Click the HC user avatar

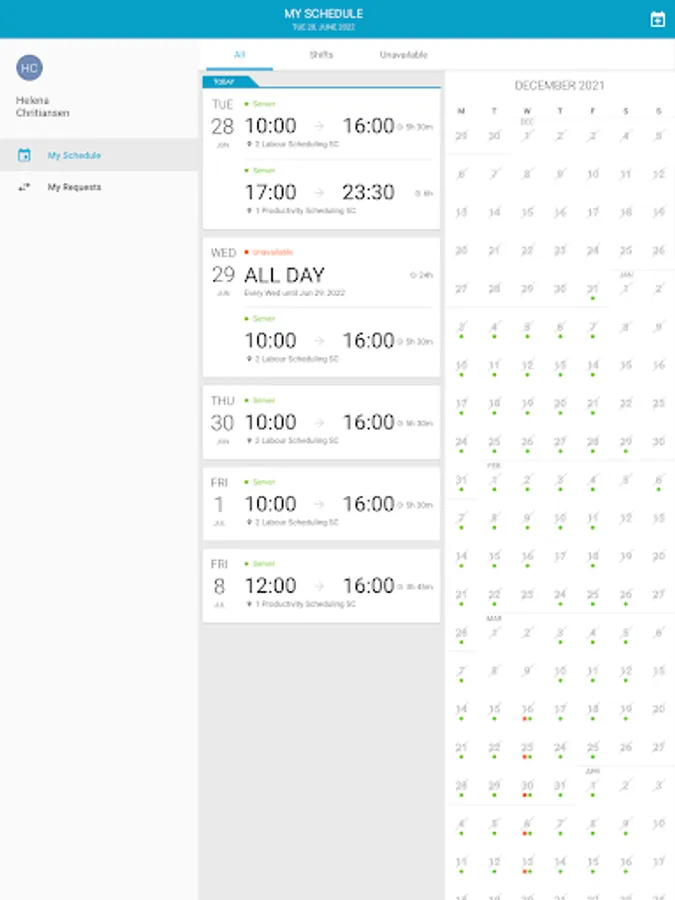(x=29, y=68)
